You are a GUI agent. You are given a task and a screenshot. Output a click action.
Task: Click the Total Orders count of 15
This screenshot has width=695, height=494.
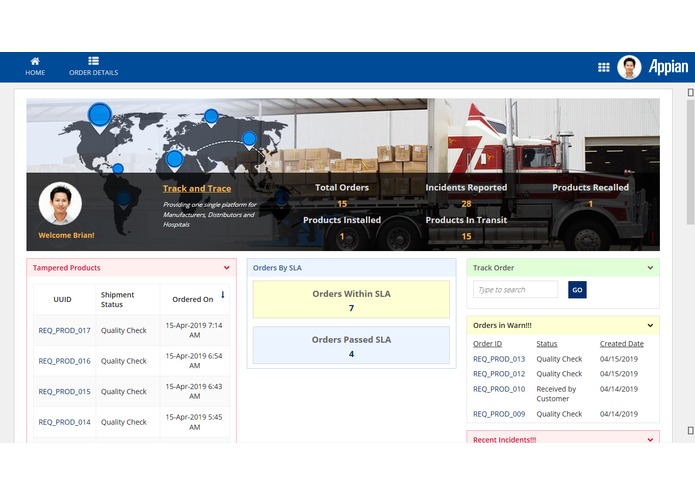[x=342, y=204]
